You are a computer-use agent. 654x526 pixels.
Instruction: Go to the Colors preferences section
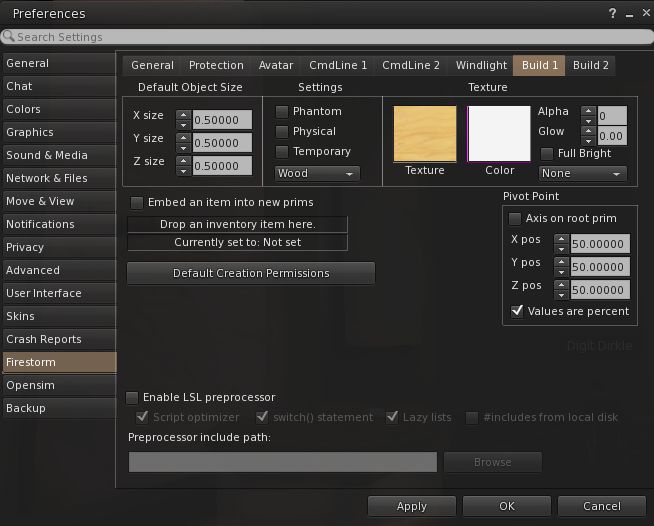(x=59, y=109)
